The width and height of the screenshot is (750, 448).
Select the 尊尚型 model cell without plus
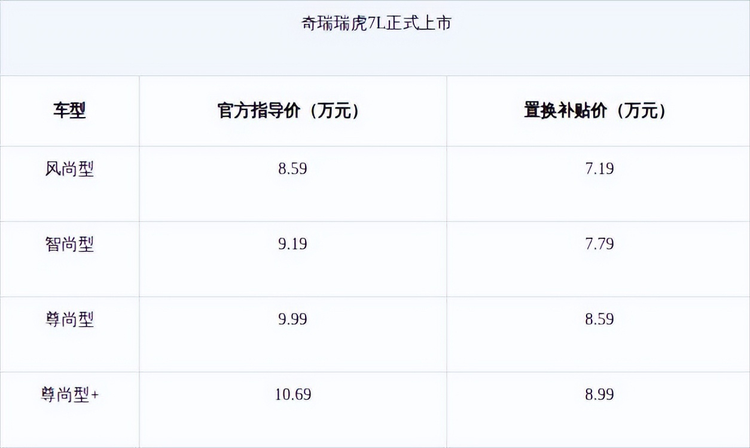tap(70, 319)
